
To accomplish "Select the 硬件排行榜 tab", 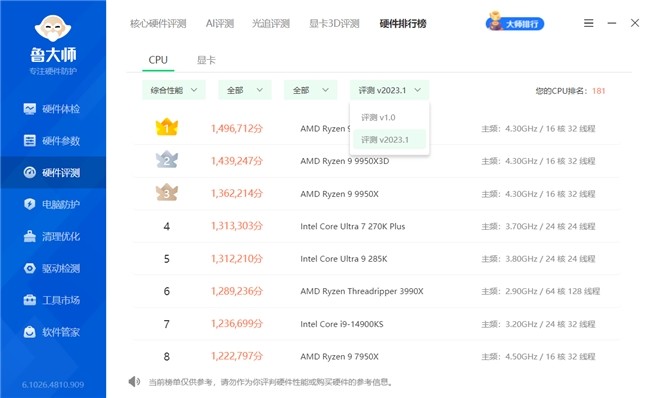I will (403, 24).
